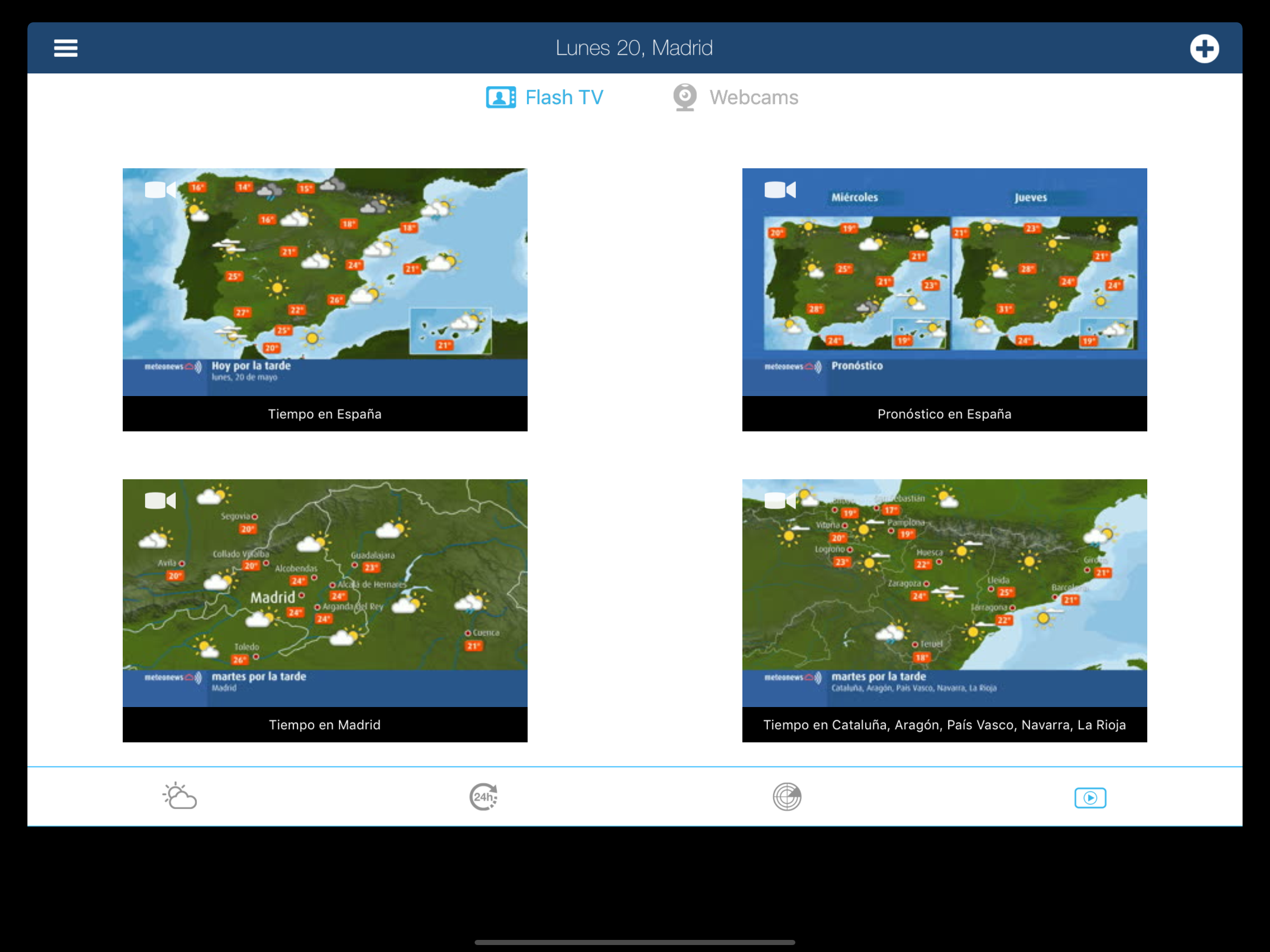Click the Tiempo en Madrid caption

325,725
